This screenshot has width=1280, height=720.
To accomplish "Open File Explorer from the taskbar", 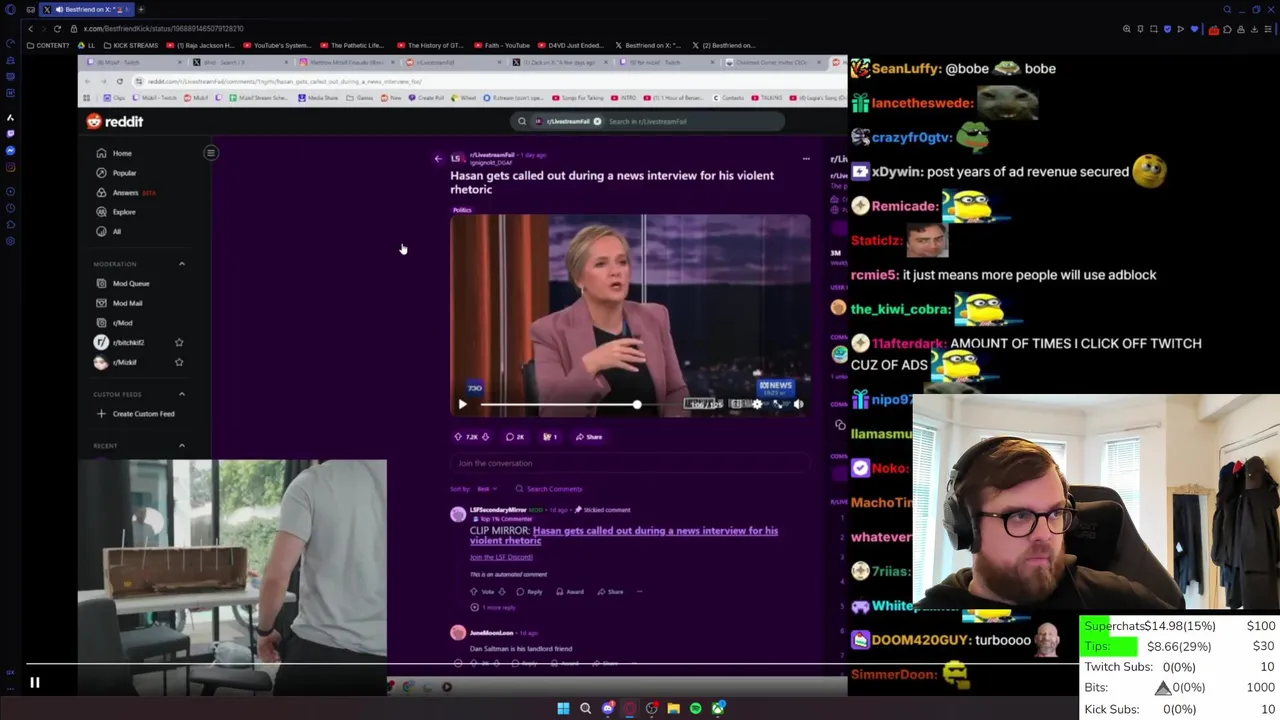I will tap(673, 709).
